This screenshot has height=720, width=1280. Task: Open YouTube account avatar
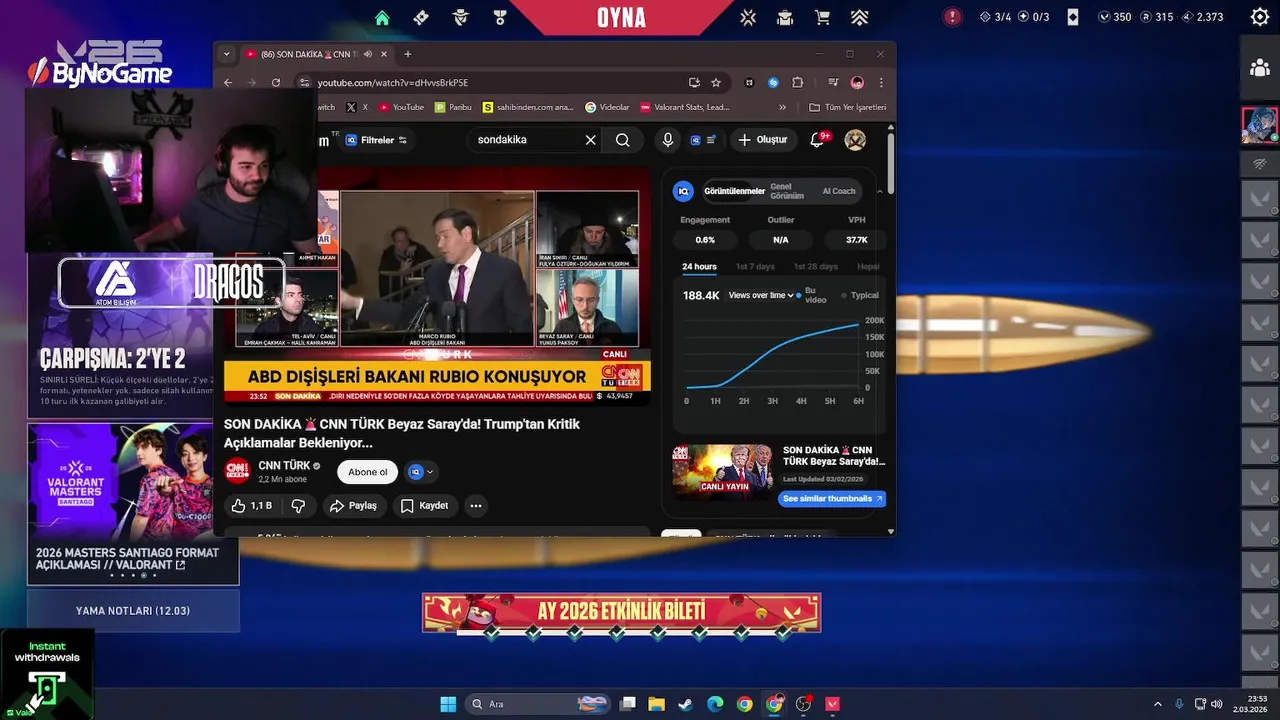pos(855,140)
